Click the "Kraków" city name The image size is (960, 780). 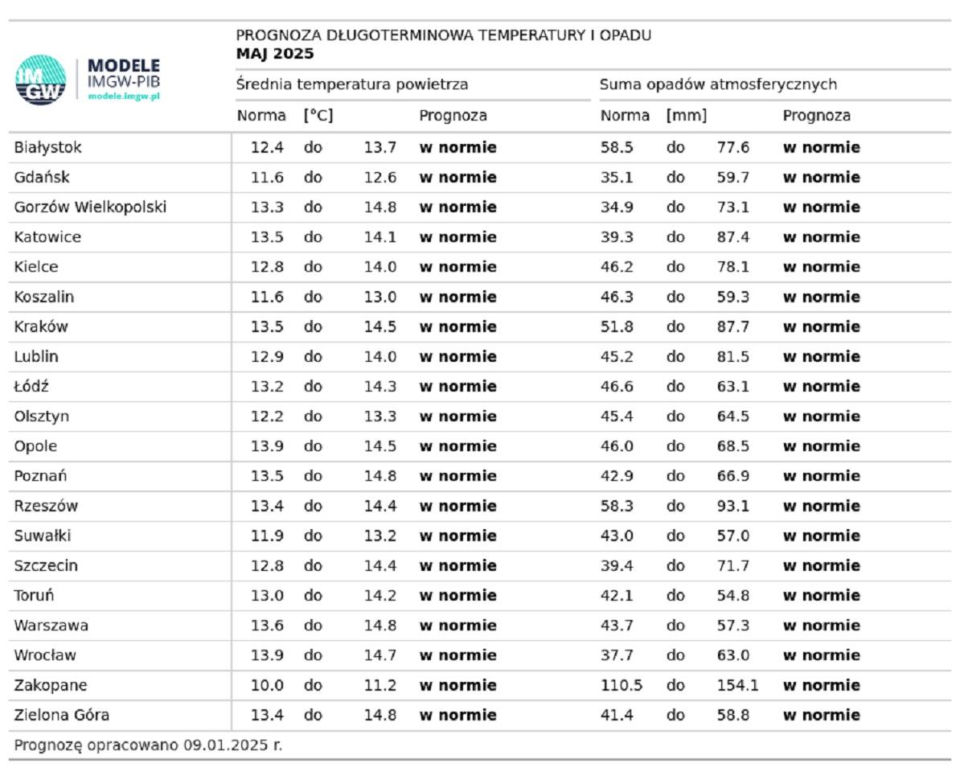point(41,327)
